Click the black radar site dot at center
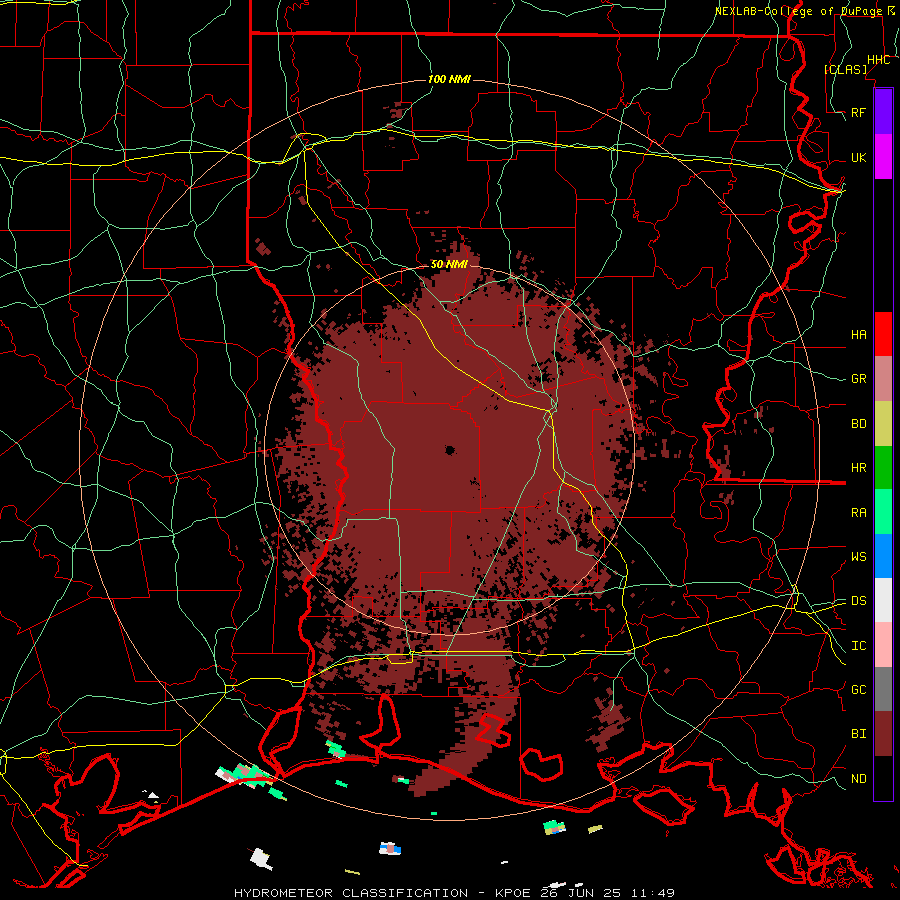The image size is (900, 900). (x=449, y=450)
